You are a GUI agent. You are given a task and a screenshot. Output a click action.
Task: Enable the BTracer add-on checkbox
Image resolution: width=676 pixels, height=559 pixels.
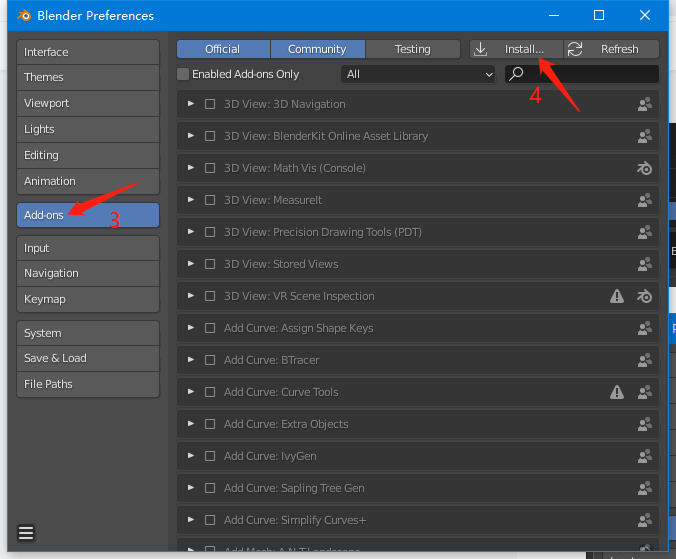(210, 360)
